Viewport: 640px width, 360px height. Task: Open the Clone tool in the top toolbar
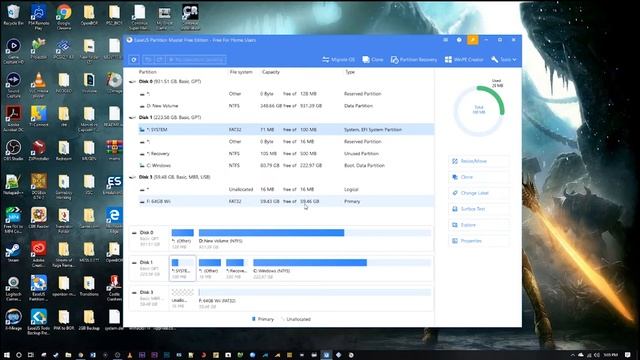[x=373, y=60]
